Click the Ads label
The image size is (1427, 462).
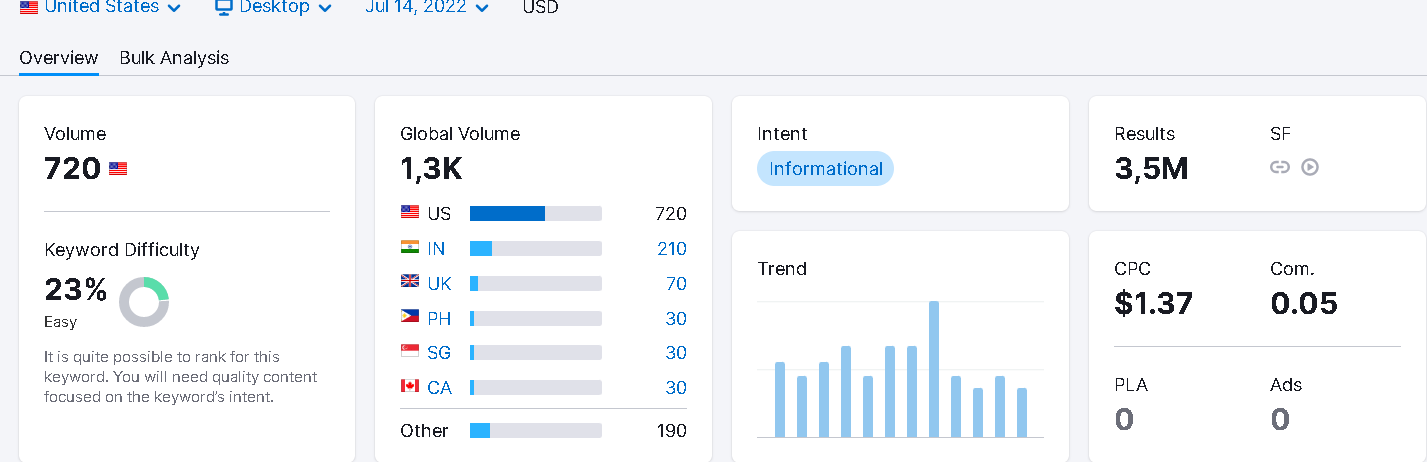tap(1286, 385)
